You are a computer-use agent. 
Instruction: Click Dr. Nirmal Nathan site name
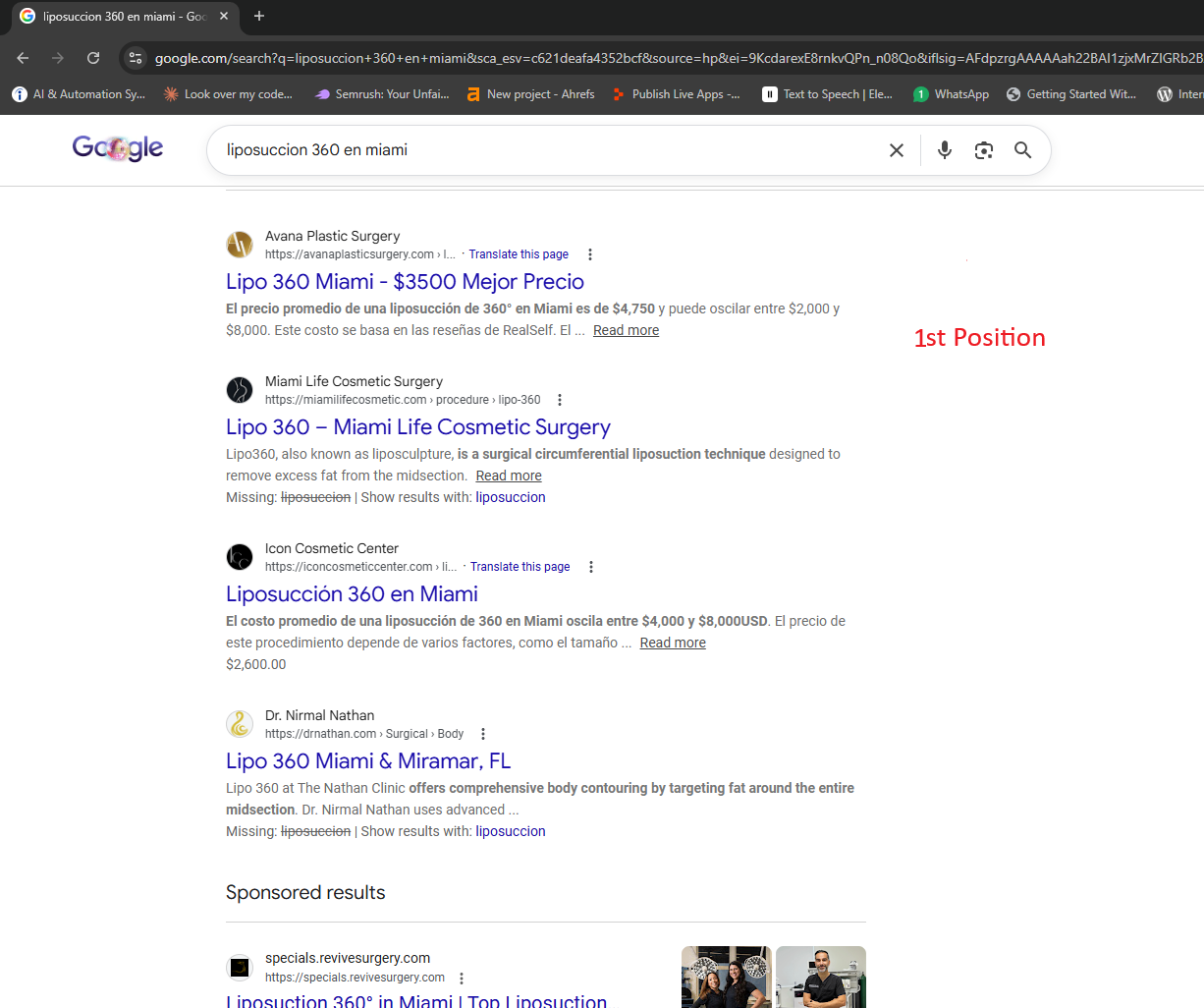pos(319,715)
